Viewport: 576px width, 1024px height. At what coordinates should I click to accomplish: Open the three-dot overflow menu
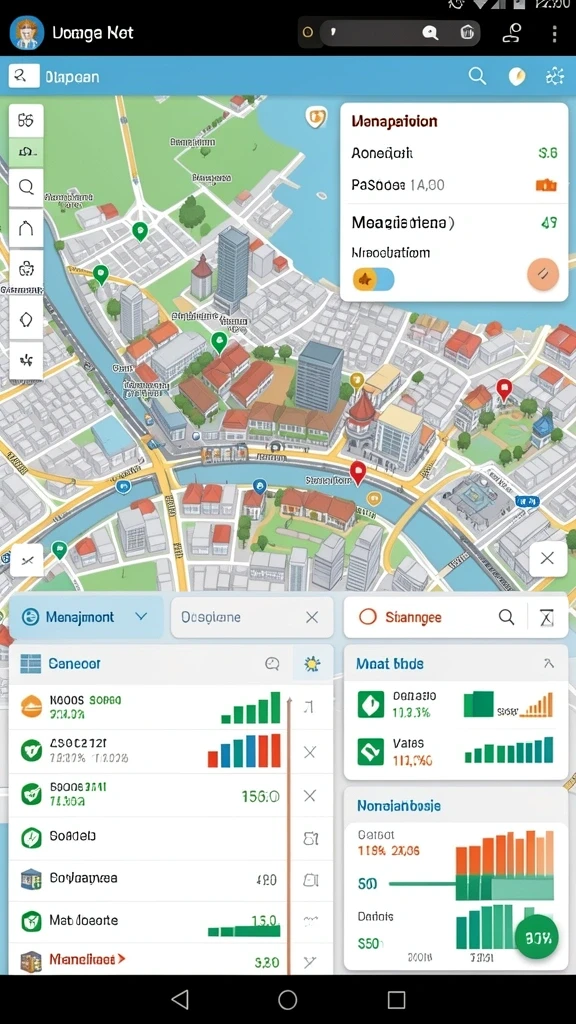(554, 33)
